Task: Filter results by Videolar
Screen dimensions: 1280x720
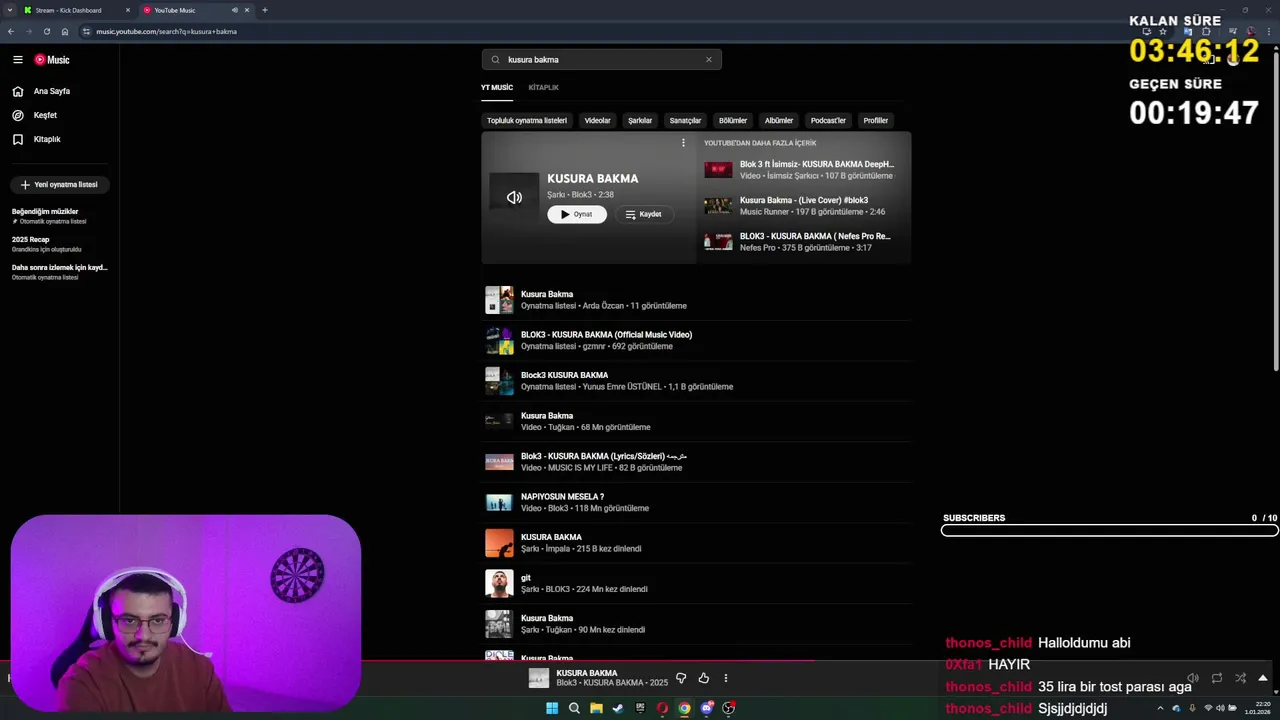Action: (x=597, y=121)
